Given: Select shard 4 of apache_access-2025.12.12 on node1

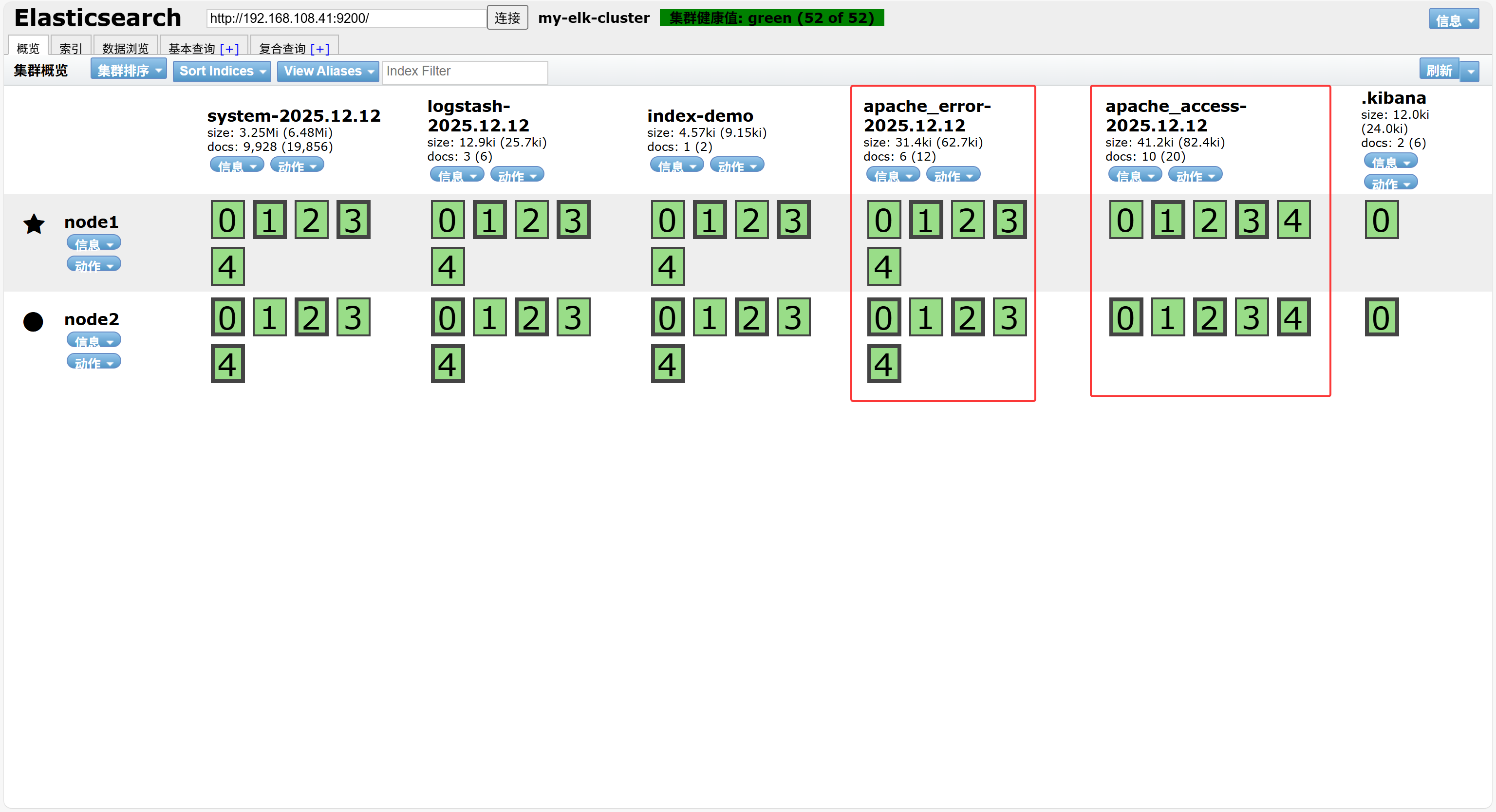Looking at the screenshot, I should tap(1293, 220).
